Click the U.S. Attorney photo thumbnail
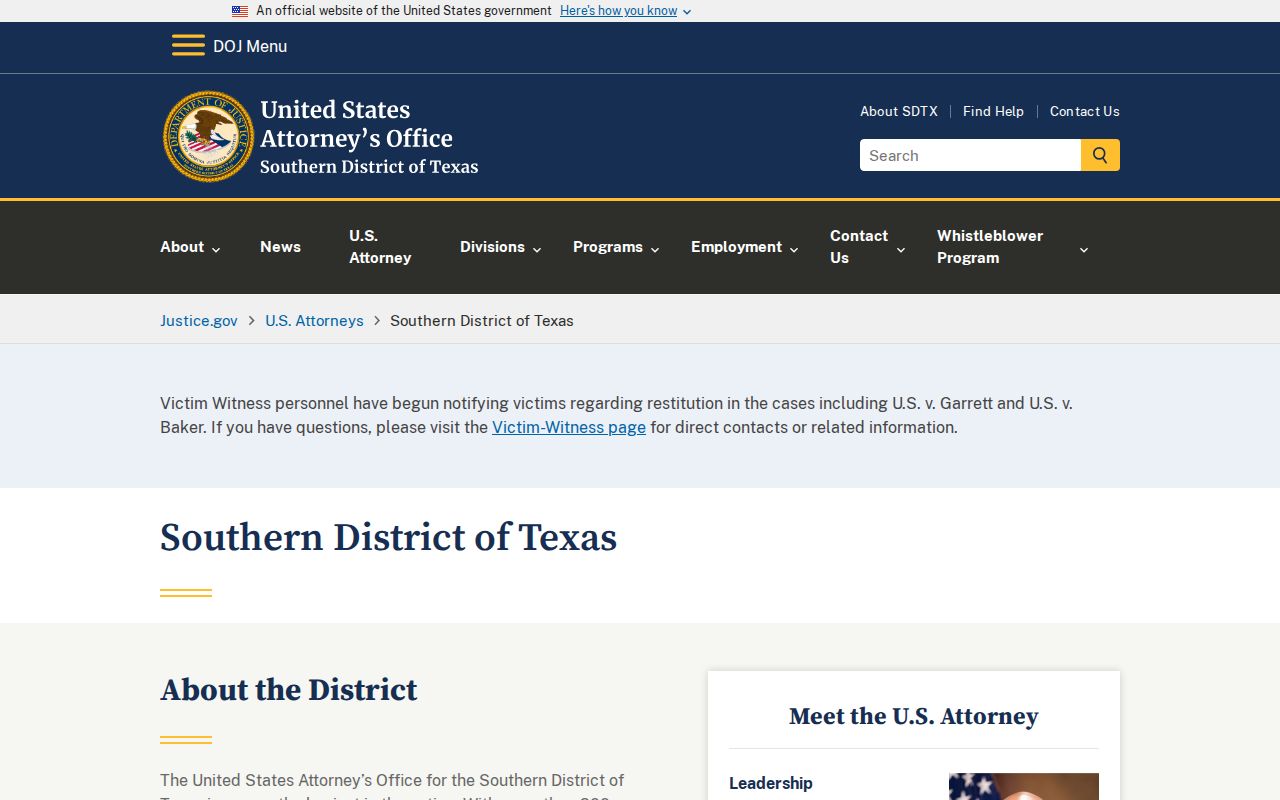Screen dimensions: 1280x800 coord(1024,786)
